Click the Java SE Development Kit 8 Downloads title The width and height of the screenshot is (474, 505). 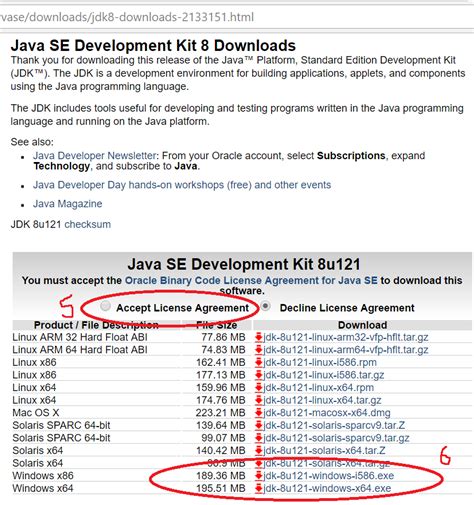click(x=153, y=46)
